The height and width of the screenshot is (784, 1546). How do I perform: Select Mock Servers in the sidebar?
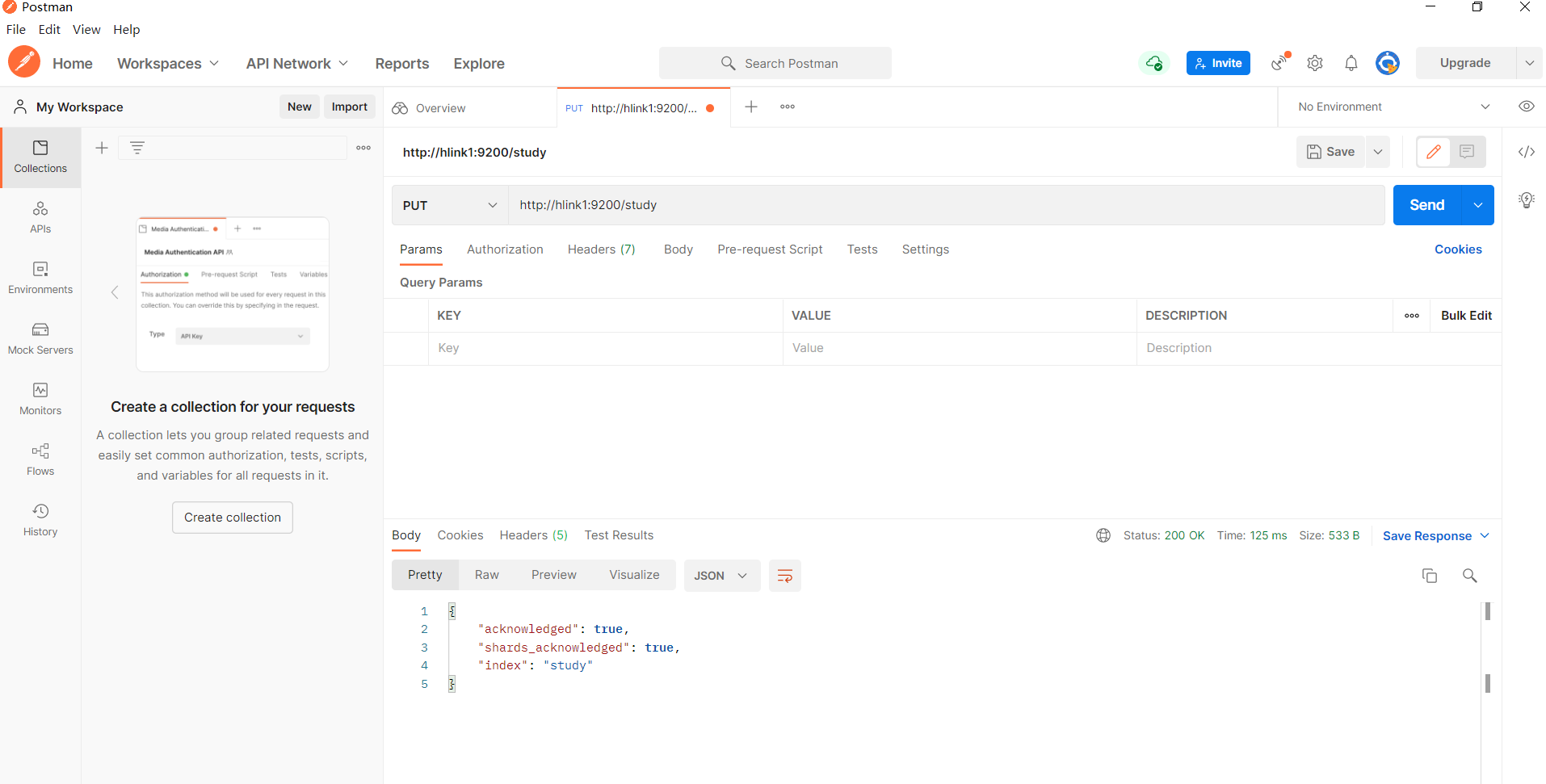point(40,338)
